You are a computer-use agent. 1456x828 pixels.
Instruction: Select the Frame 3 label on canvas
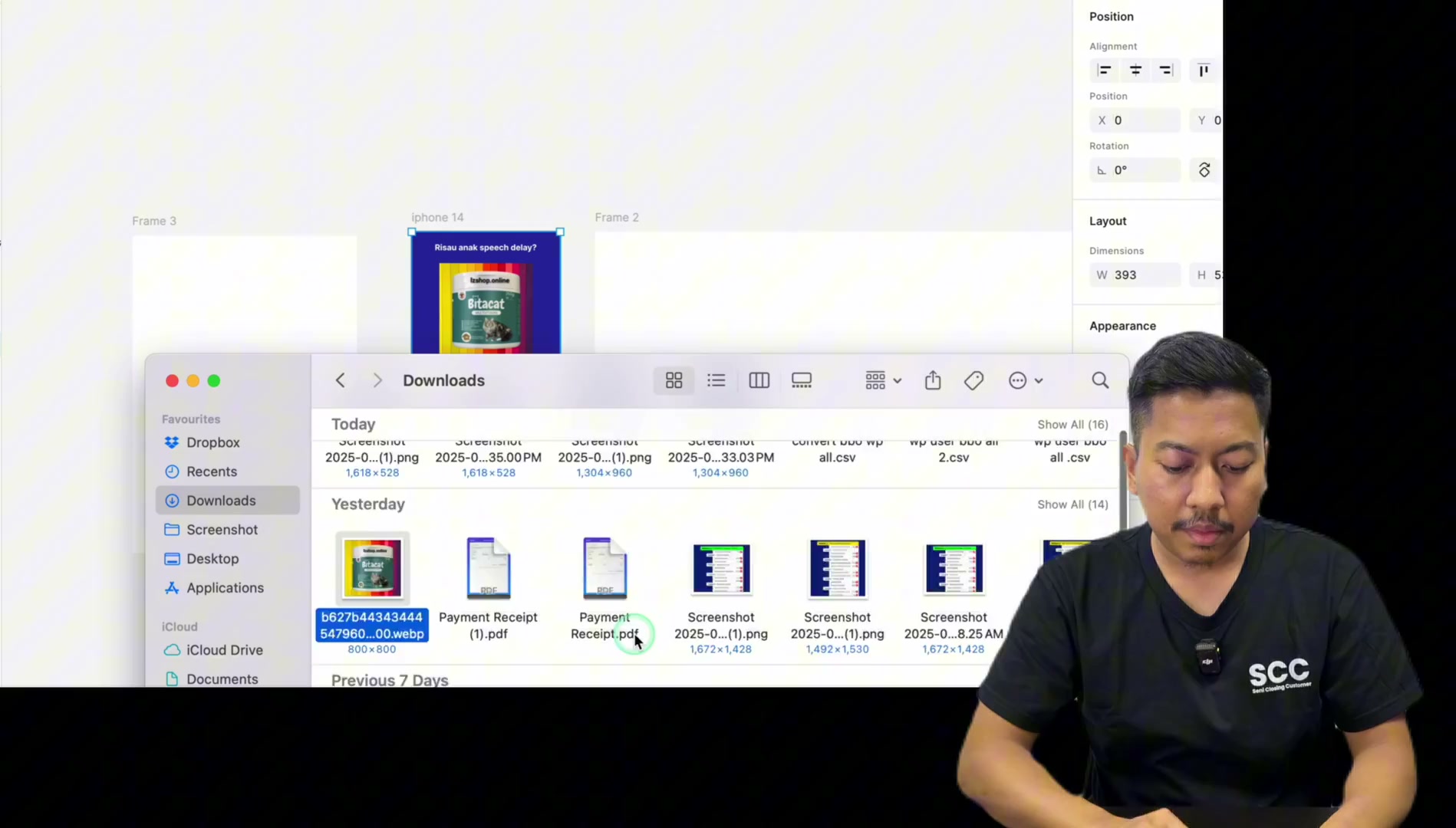point(154,221)
